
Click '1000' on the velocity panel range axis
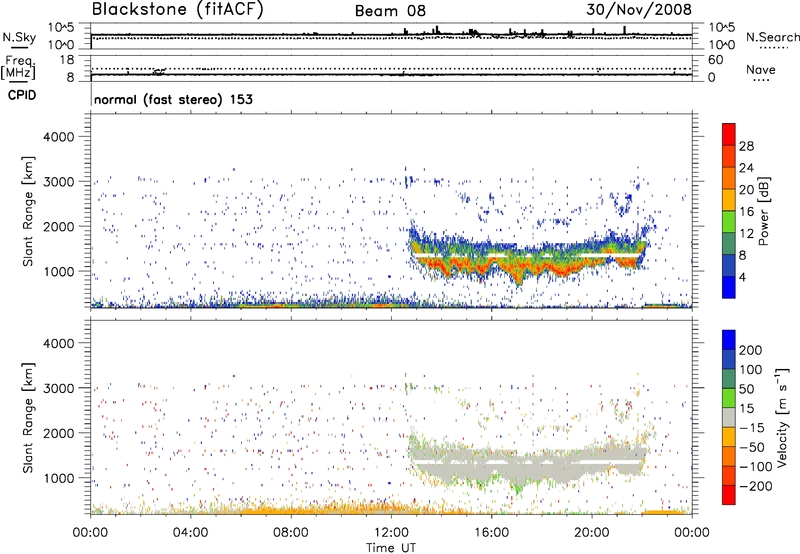click(58, 478)
